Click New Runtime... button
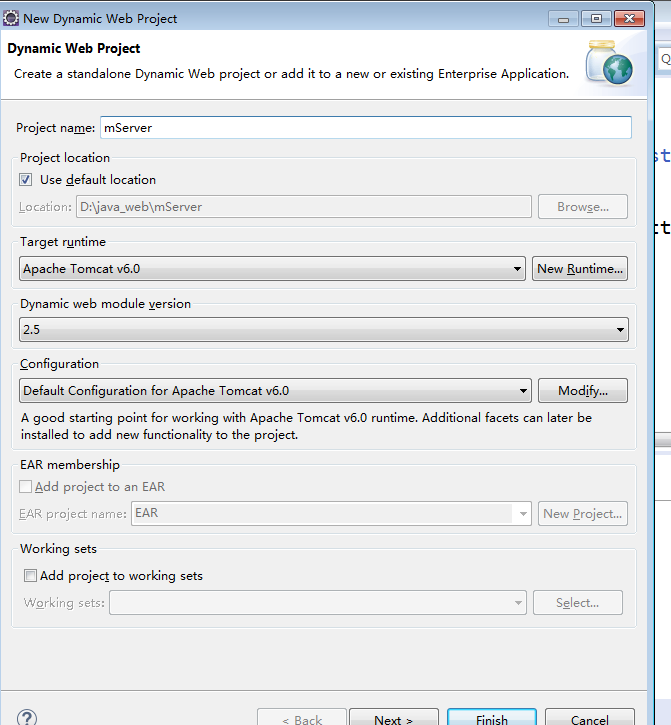This screenshot has height=725, width=671. click(x=579, y=269)
